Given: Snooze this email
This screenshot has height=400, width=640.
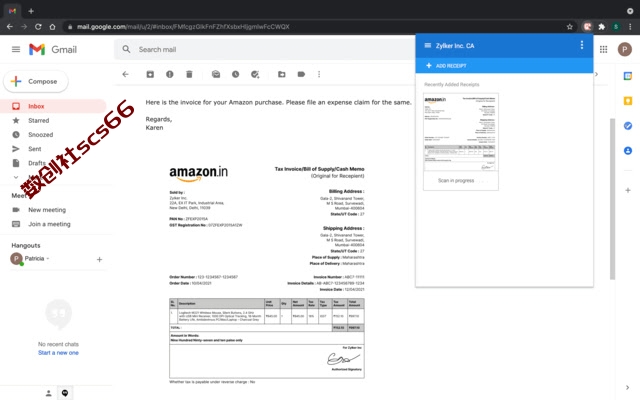Looking at the screenshot, I should (236, 74).
